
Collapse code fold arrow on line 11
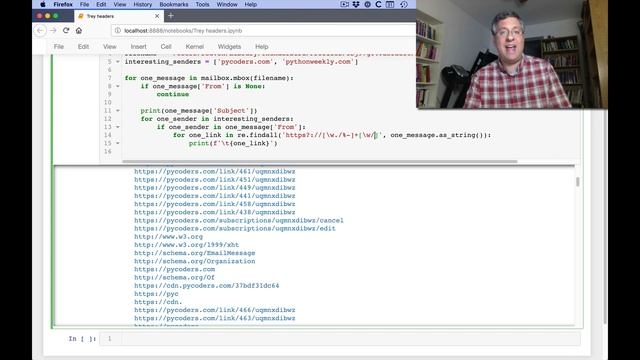[118, 111]
